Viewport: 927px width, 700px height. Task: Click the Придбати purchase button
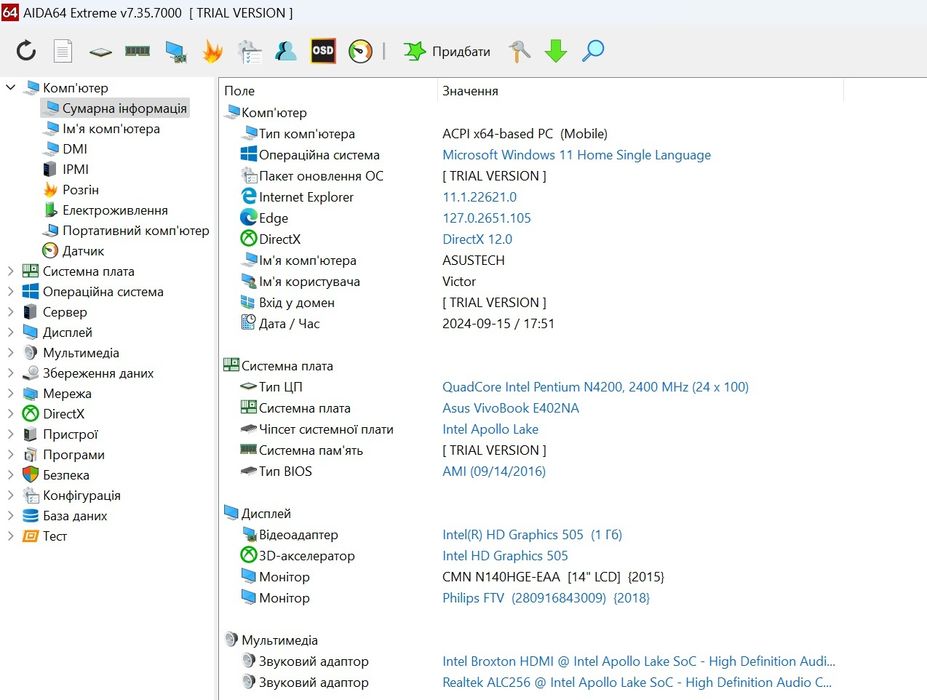pos(447,51)
